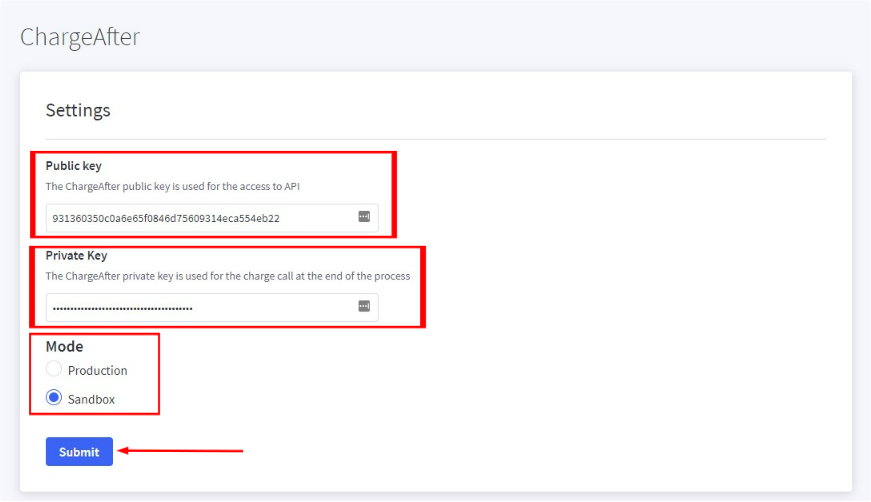
Task: Click the password manager icon in Private Key field
Action: click(x=364, y=306)
